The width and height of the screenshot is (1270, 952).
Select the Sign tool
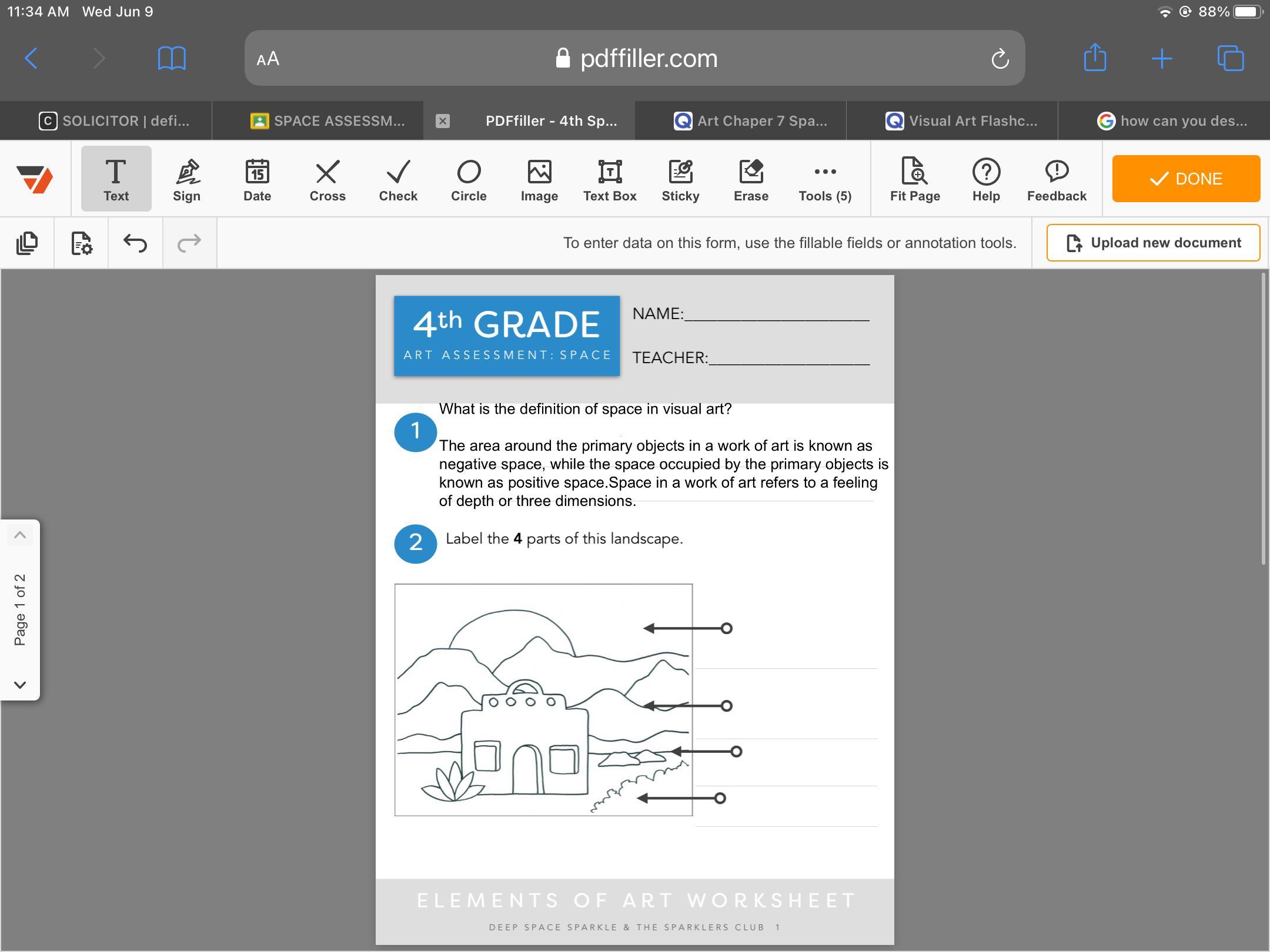point(186,179)
